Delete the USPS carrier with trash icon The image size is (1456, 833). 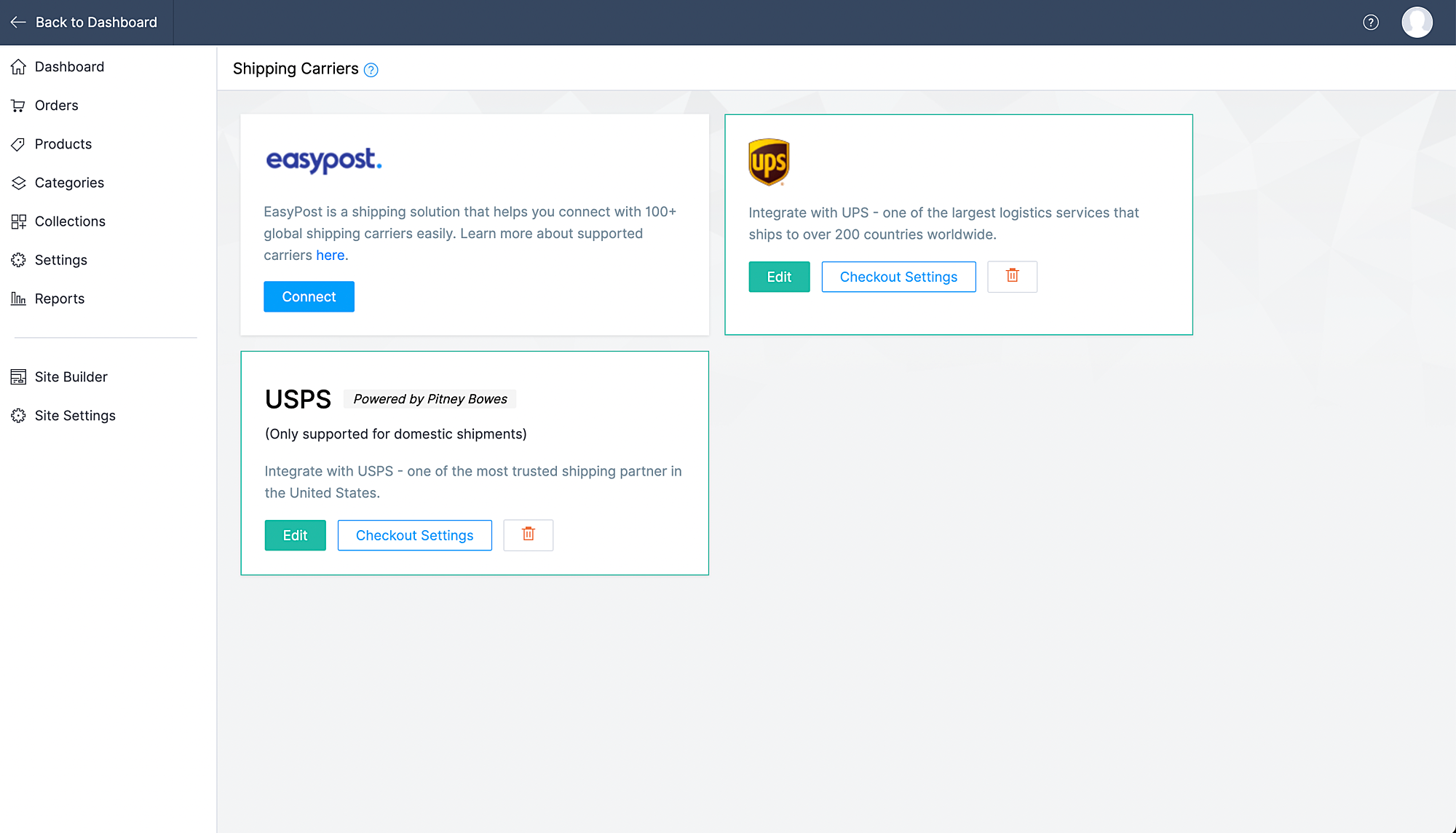coord(529,535)
